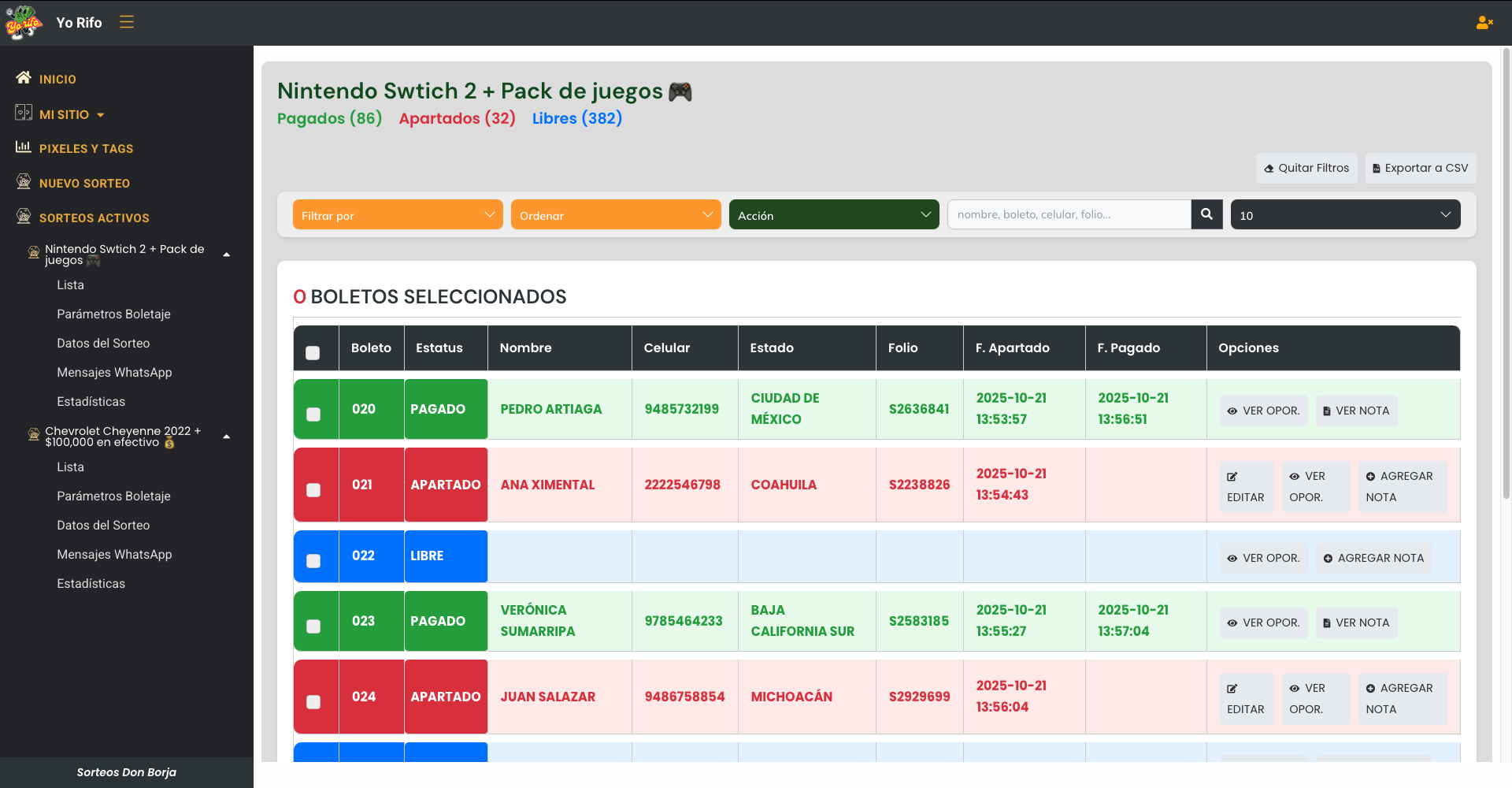Click the search magnifier button

(x=1206, y=214)
